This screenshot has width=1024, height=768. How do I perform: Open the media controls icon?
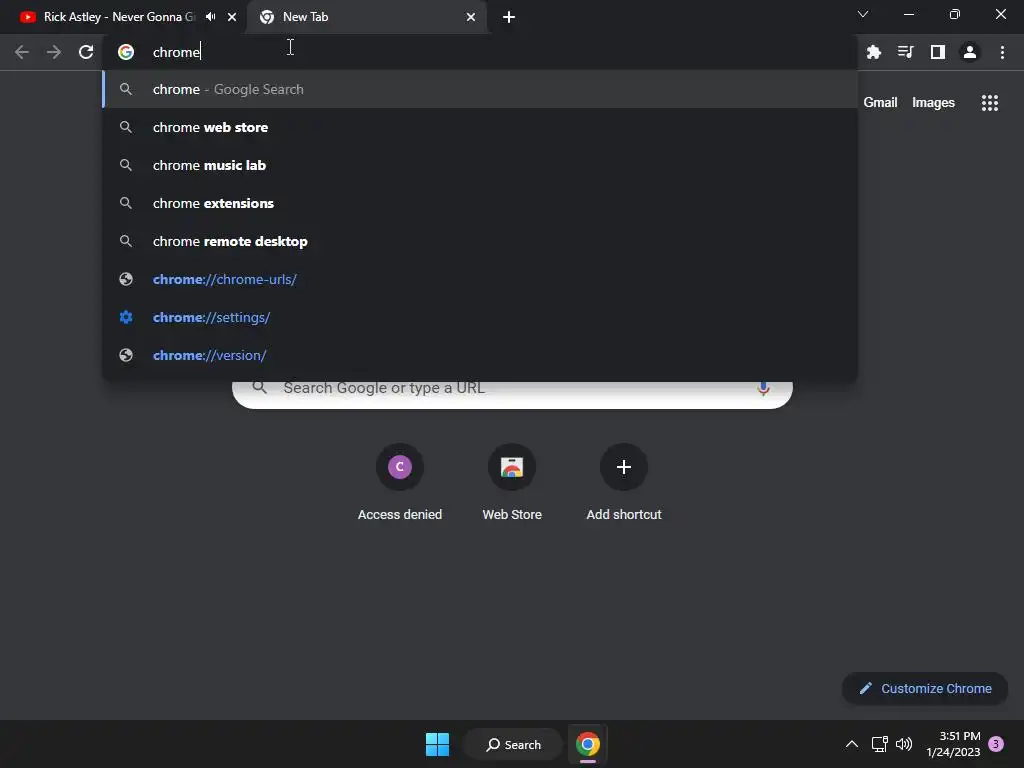[906, 52]
